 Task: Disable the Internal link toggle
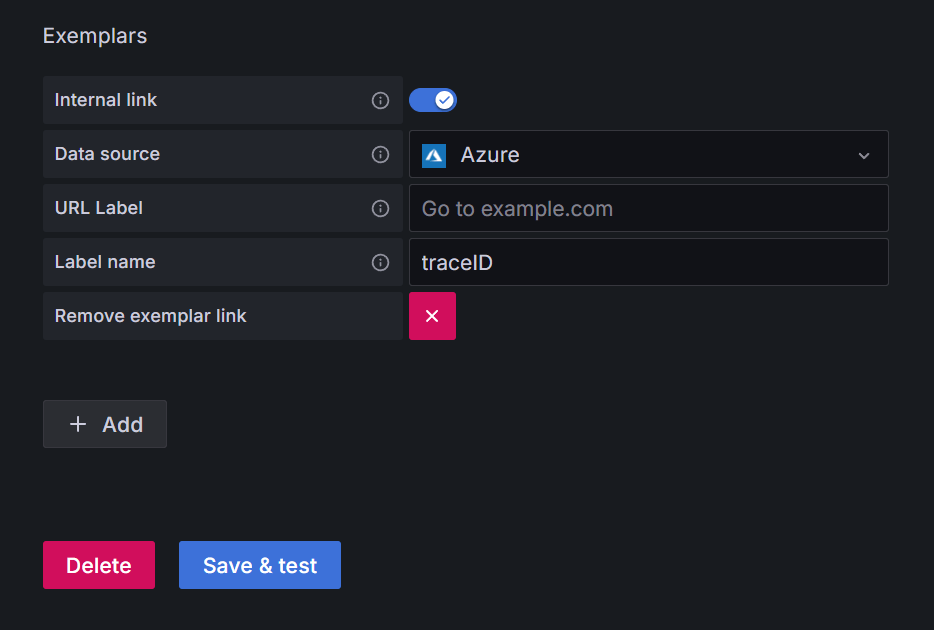(x=433, y=100)
